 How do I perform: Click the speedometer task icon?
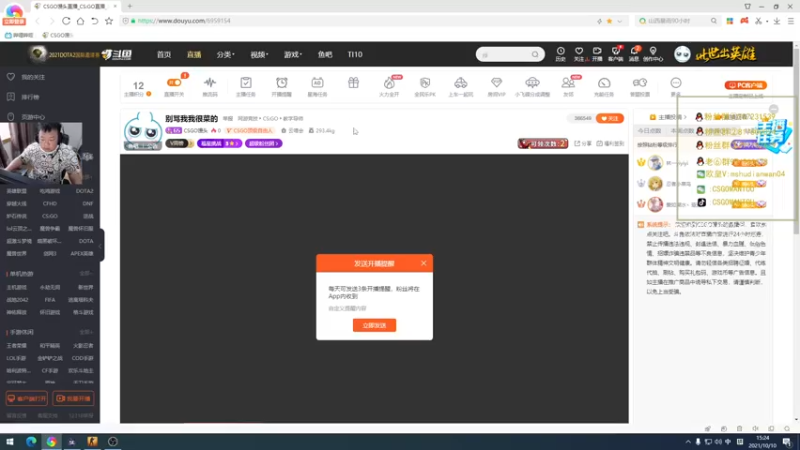coord(604,83)
